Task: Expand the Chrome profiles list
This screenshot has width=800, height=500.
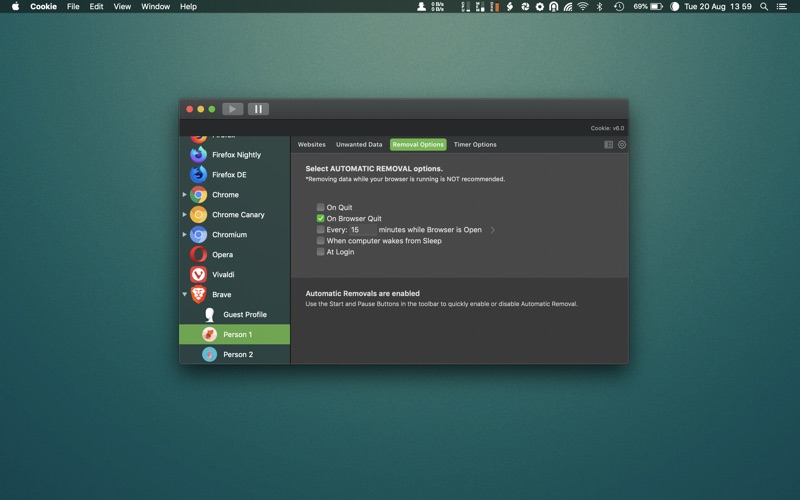Action: click(185, 195)
